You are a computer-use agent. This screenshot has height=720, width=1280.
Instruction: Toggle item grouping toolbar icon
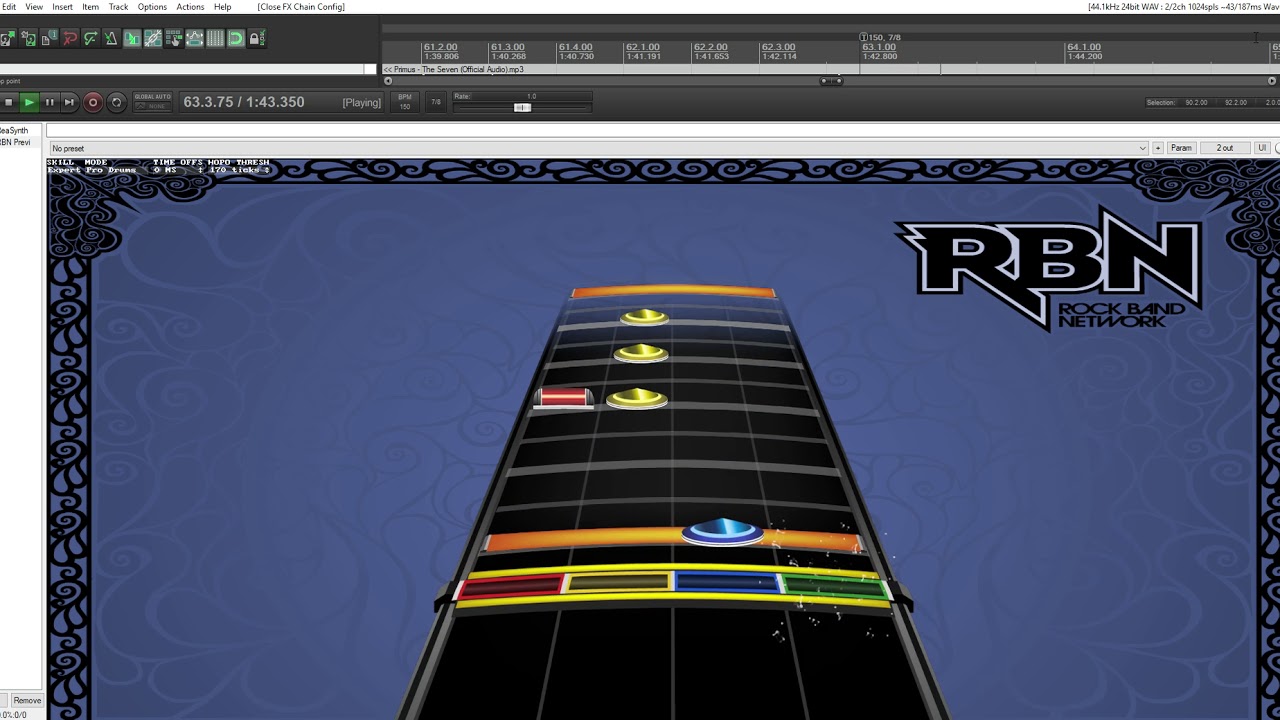153,39
